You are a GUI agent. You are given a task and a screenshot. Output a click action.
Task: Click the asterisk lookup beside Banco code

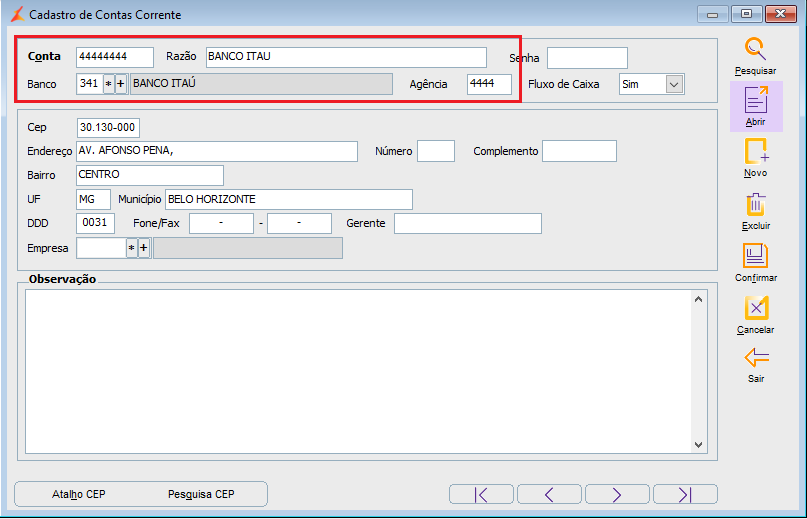click(109, 84)
